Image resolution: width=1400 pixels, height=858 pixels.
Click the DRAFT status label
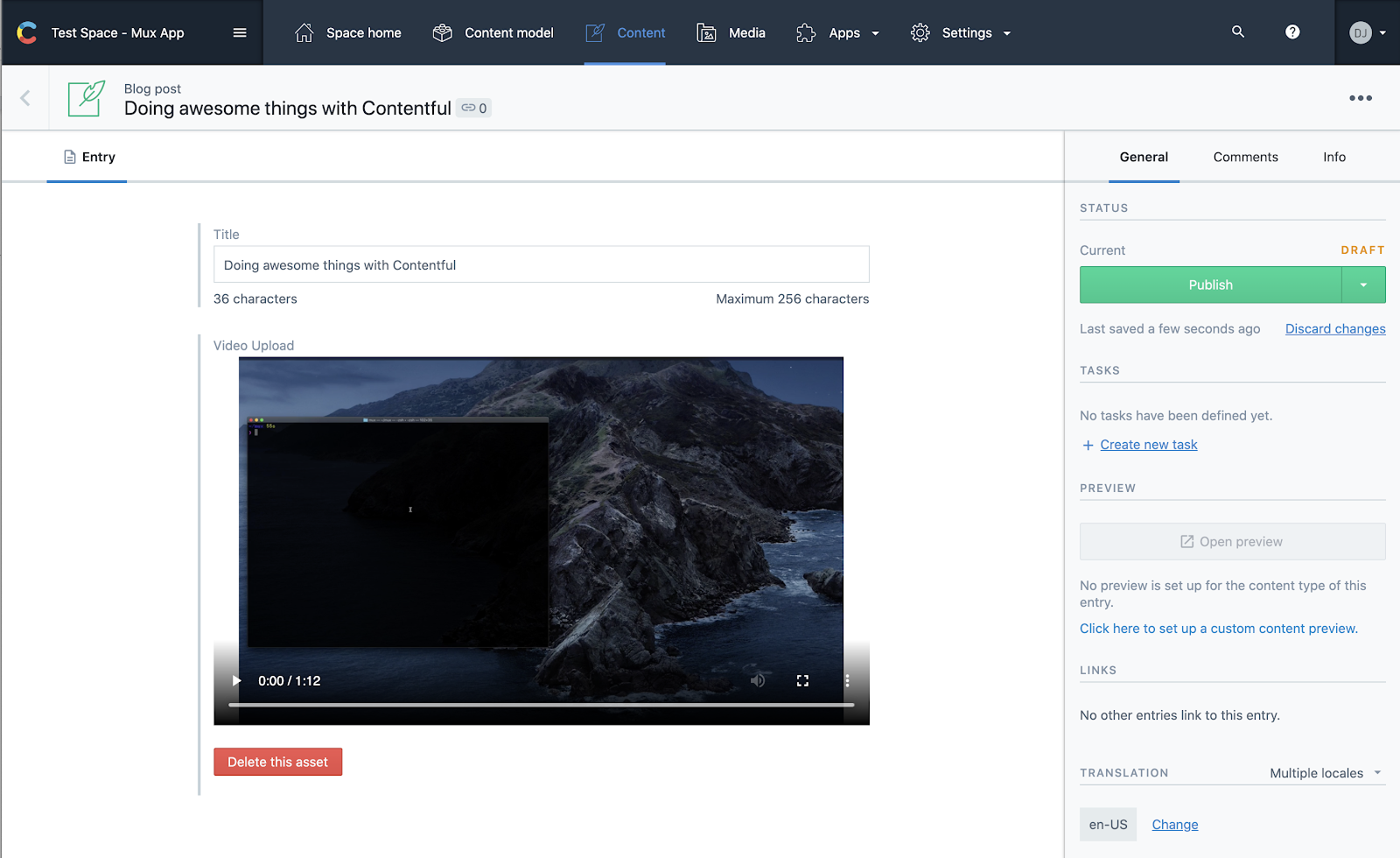[x=1362, y=250]
